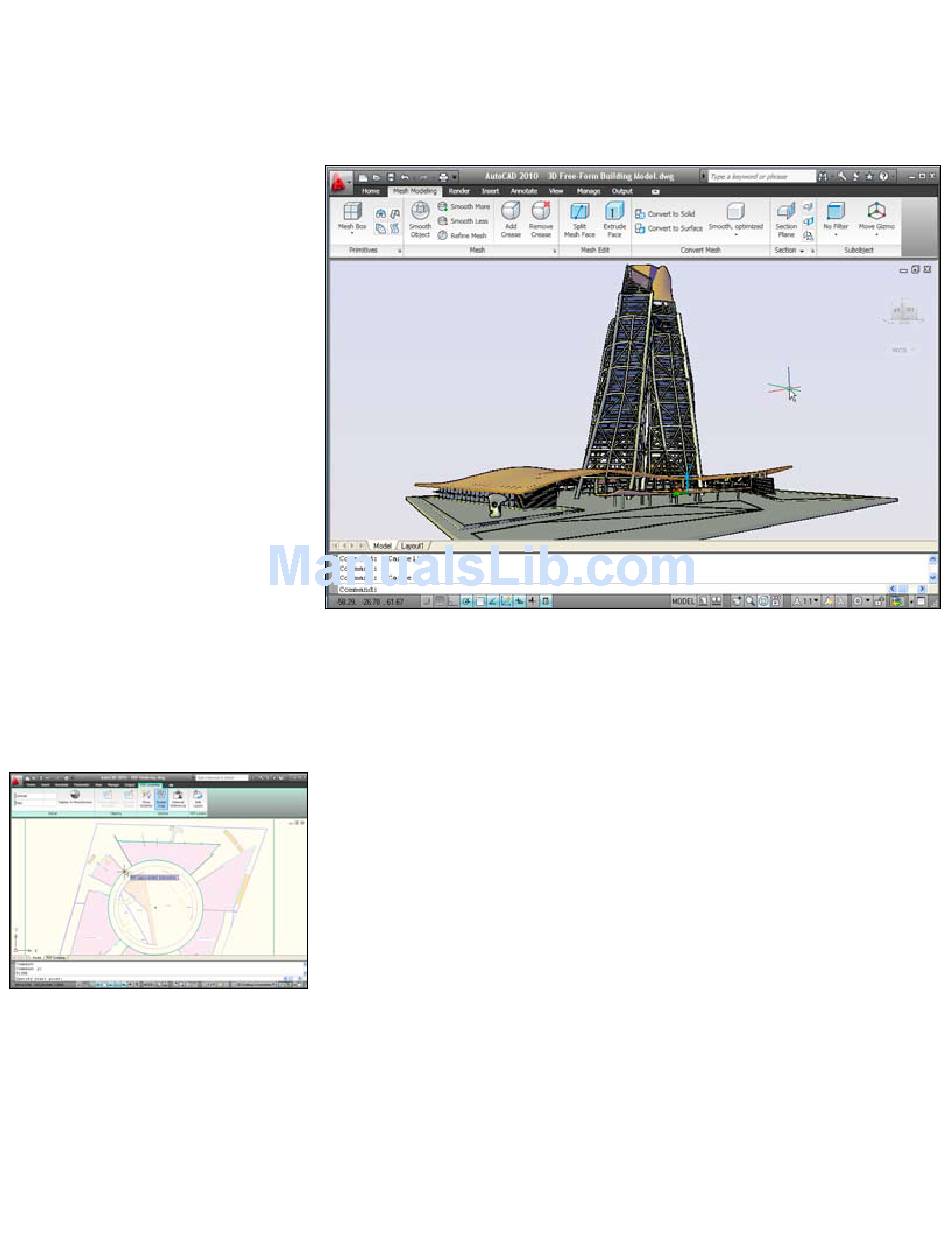Viewport: 950px width, 1241px height.
Task: Toggle Object Snap Tracking in status bar
Action: pyautogui.click(x=492, y=603)
